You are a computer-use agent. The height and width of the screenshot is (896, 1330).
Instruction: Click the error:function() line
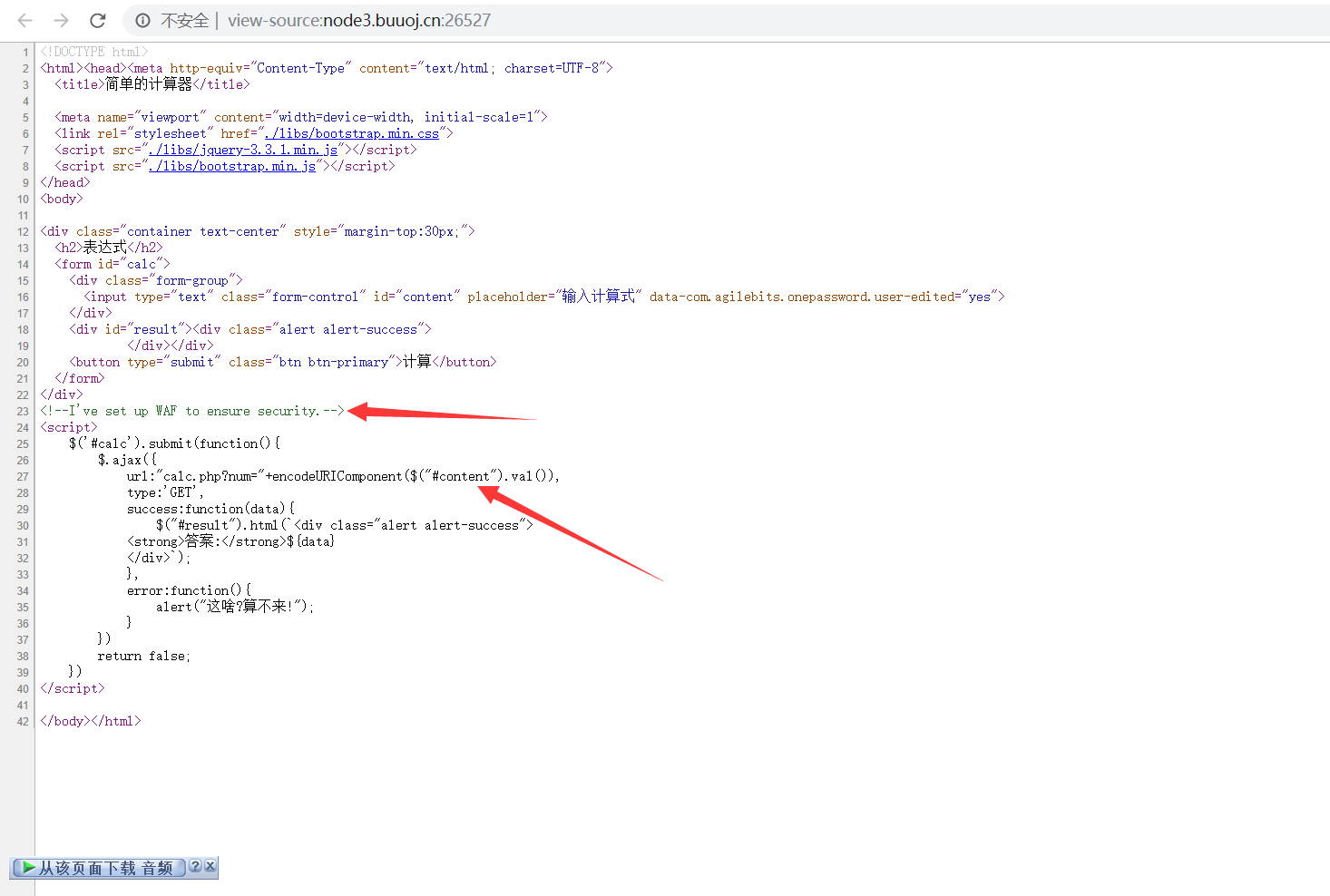[189, 590]
